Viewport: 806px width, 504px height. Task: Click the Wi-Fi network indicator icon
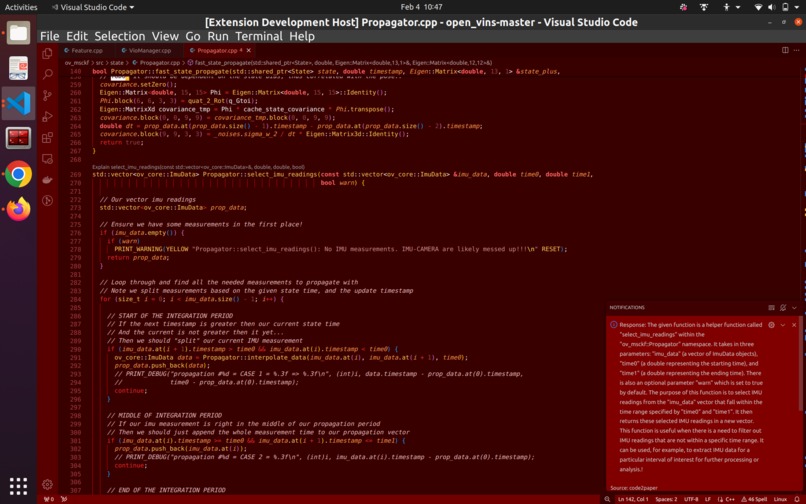pos(758,7)
